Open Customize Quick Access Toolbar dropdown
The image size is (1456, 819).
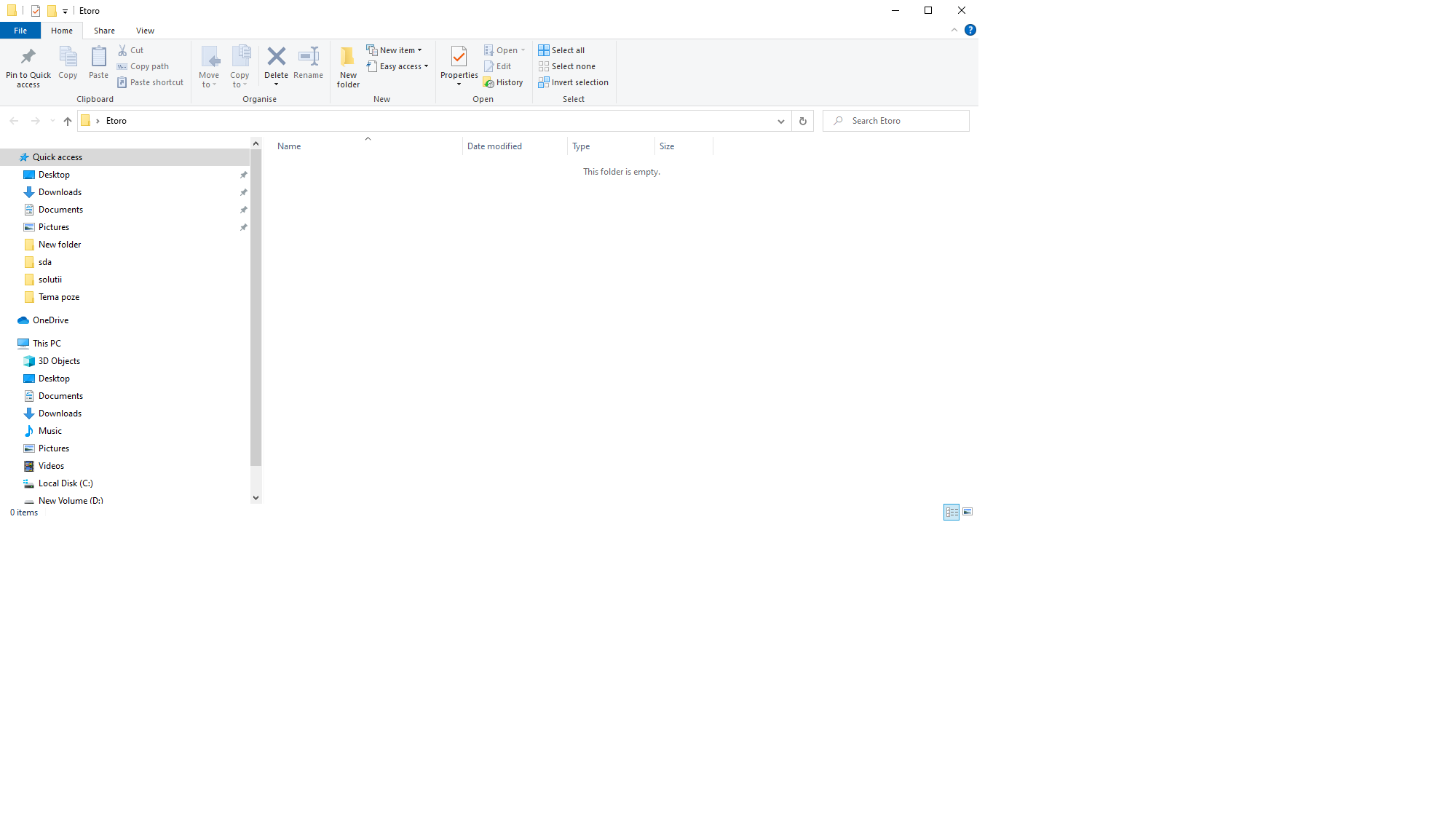65,11
